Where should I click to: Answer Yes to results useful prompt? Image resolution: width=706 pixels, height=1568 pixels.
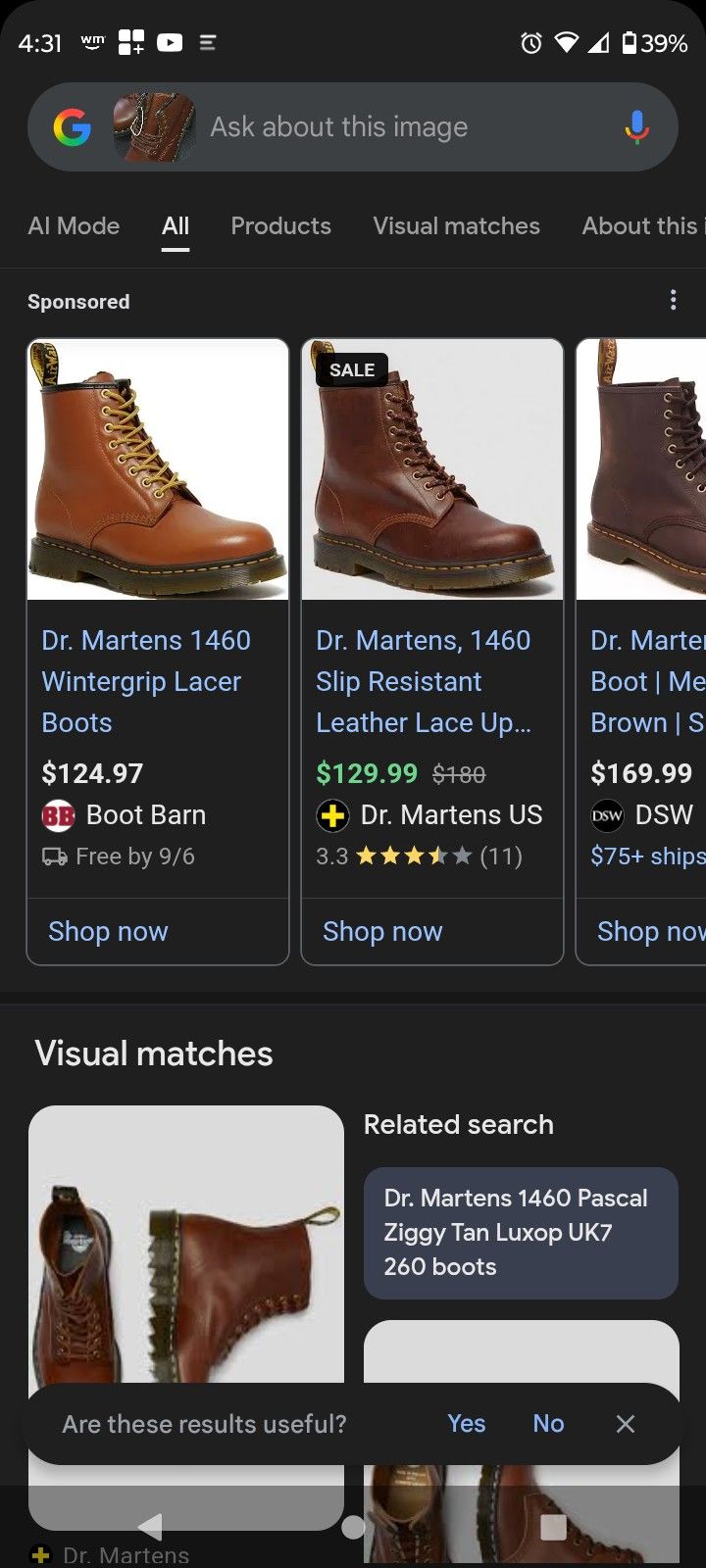[x=466, y=1424]
